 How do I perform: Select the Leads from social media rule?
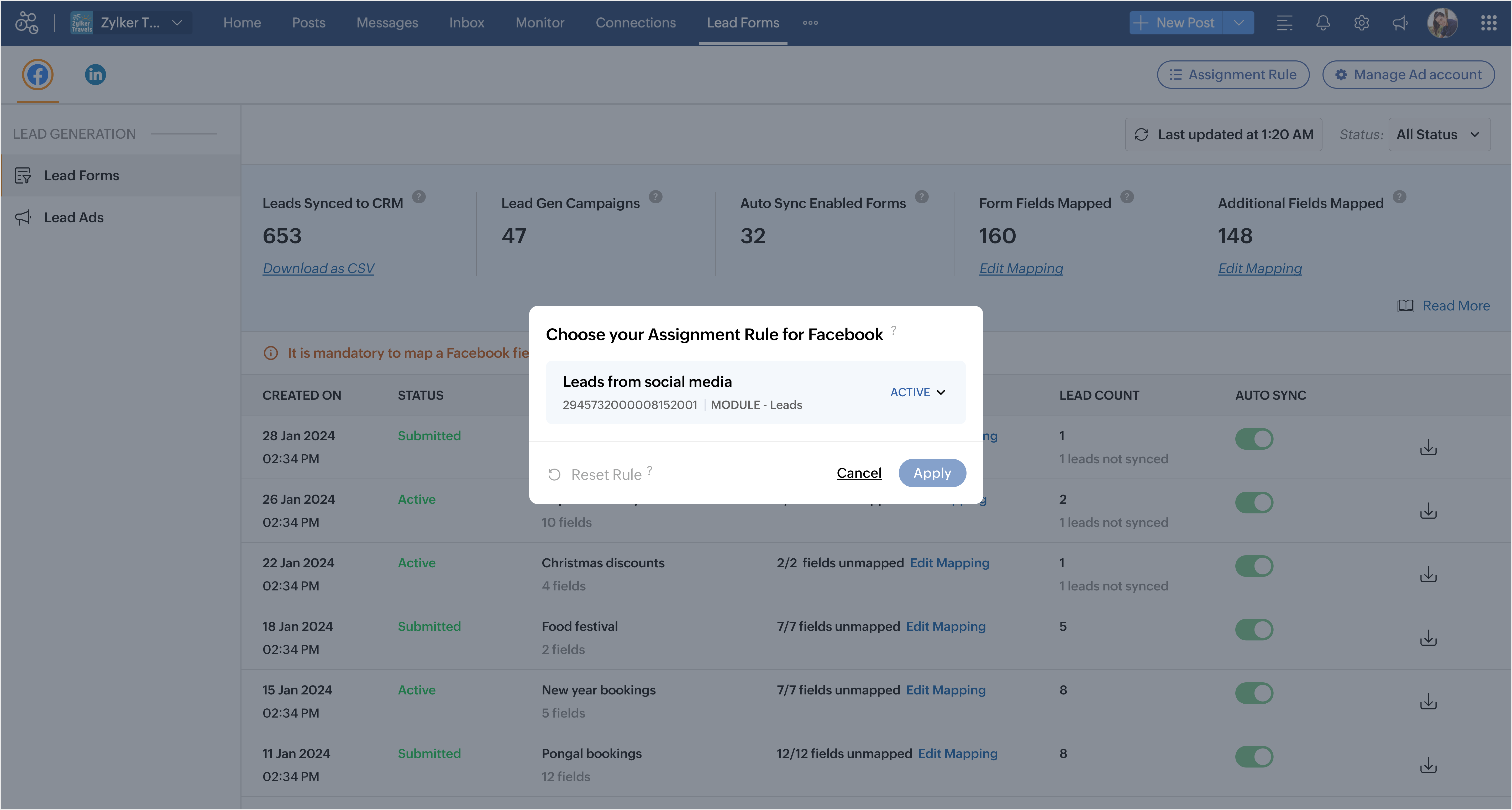click(755, 392)
